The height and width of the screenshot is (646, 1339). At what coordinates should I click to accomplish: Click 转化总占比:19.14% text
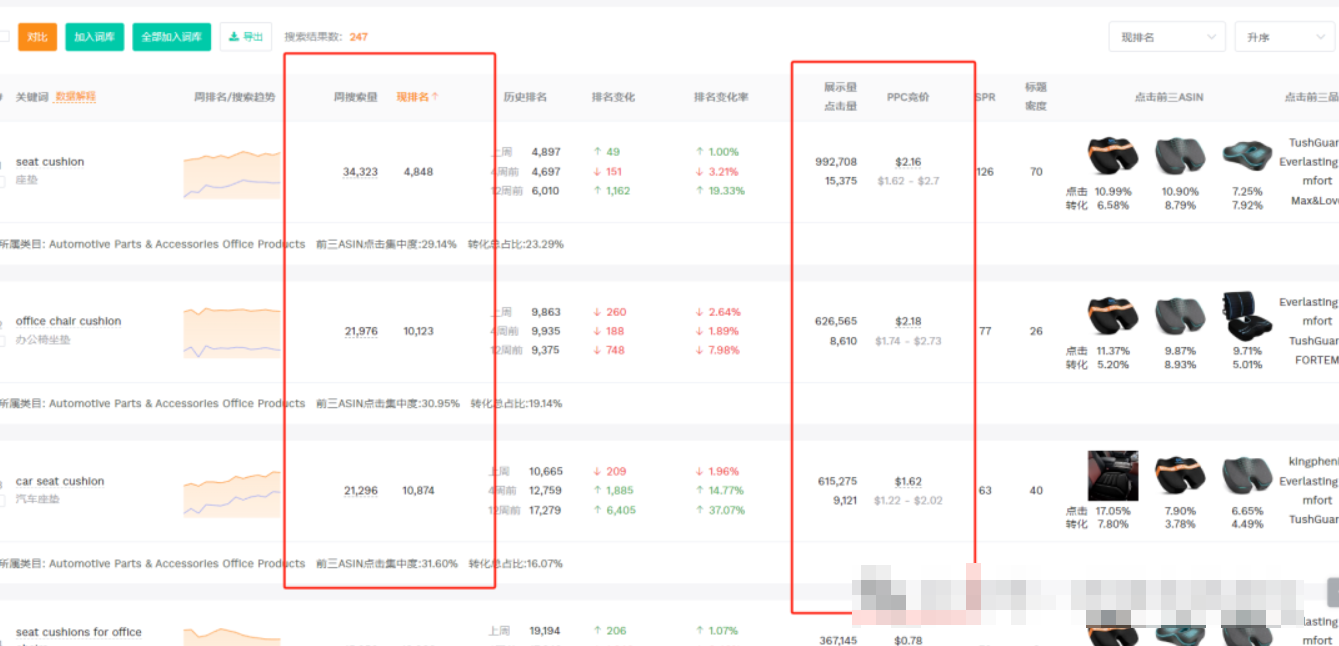pos(516,404)
